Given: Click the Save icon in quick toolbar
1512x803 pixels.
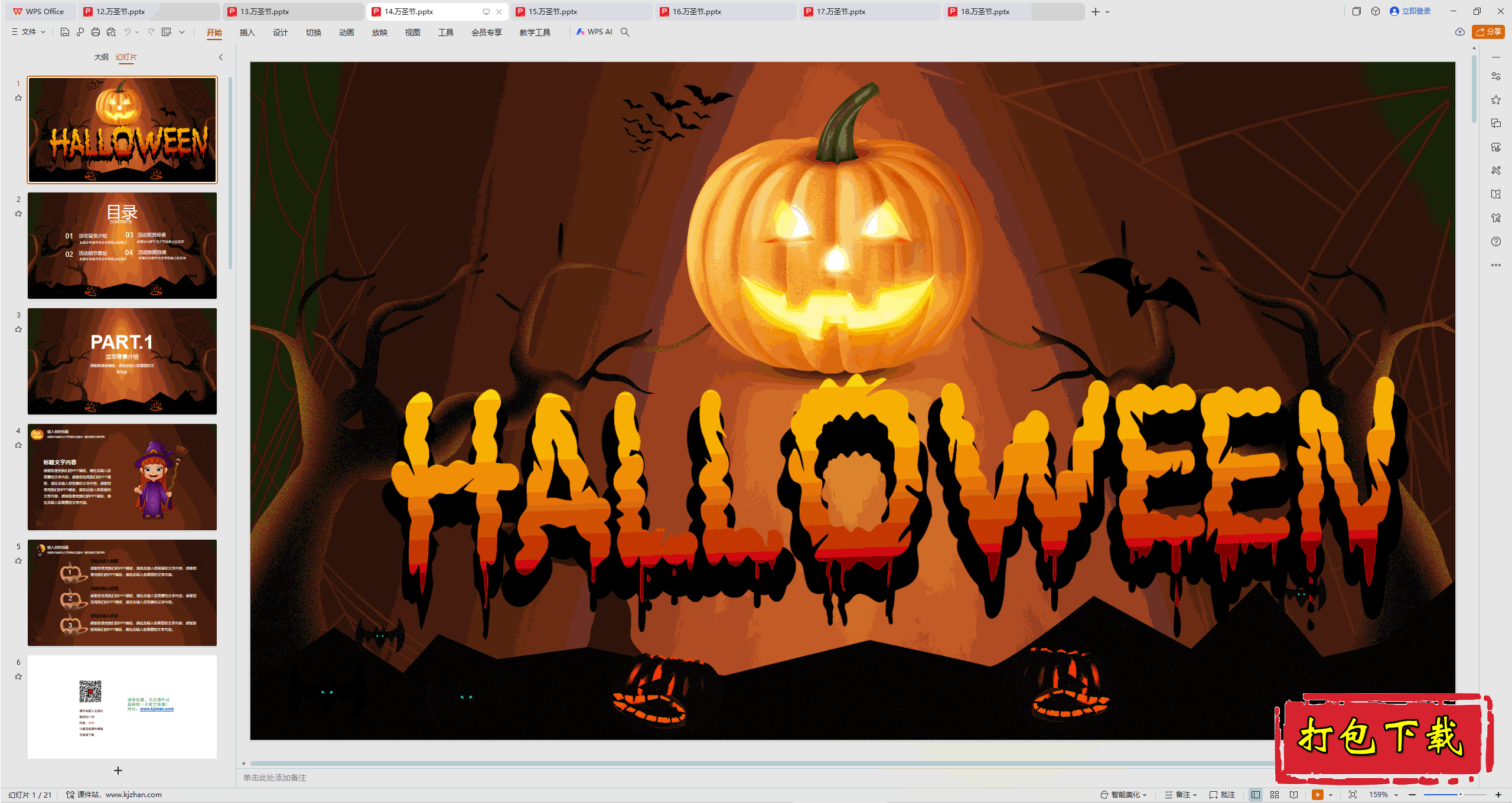Looking at the screenshot, I should [x=65, y=32].
